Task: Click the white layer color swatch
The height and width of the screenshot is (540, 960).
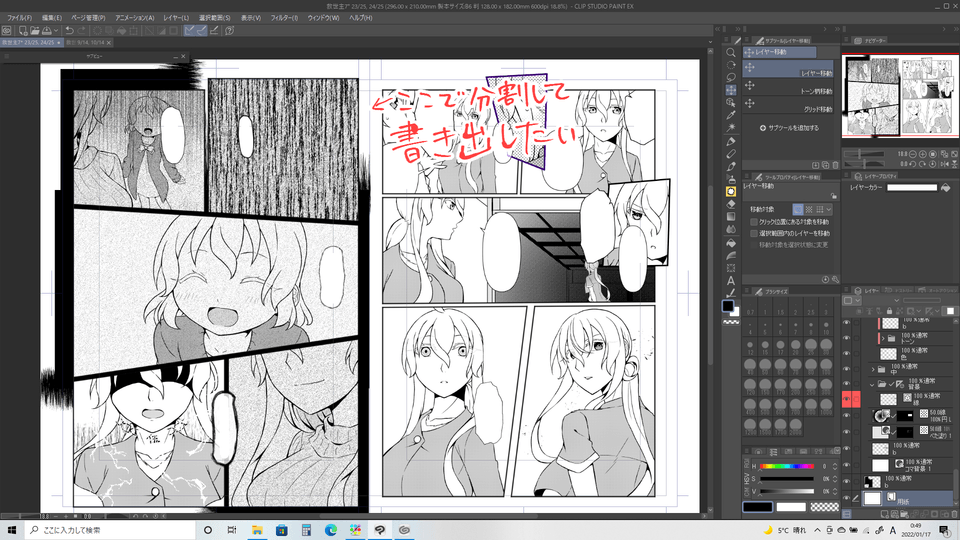Action: (x=912, y=187)
